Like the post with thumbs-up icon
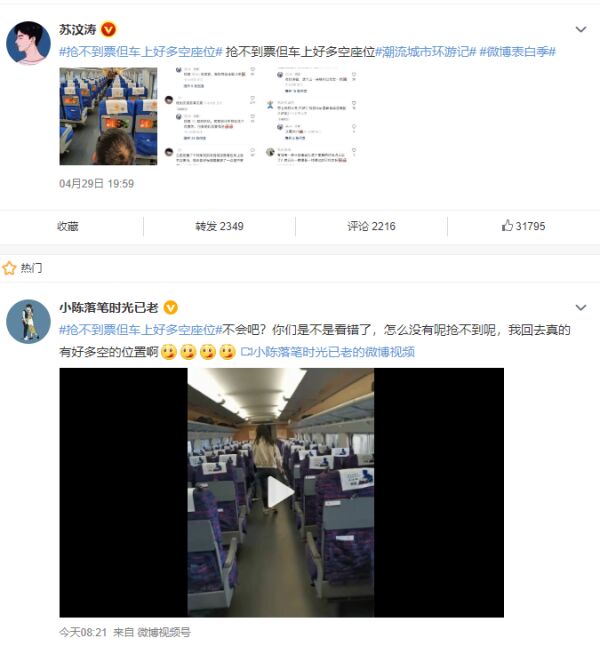This screenshot has height=646, width=600. 523,226
